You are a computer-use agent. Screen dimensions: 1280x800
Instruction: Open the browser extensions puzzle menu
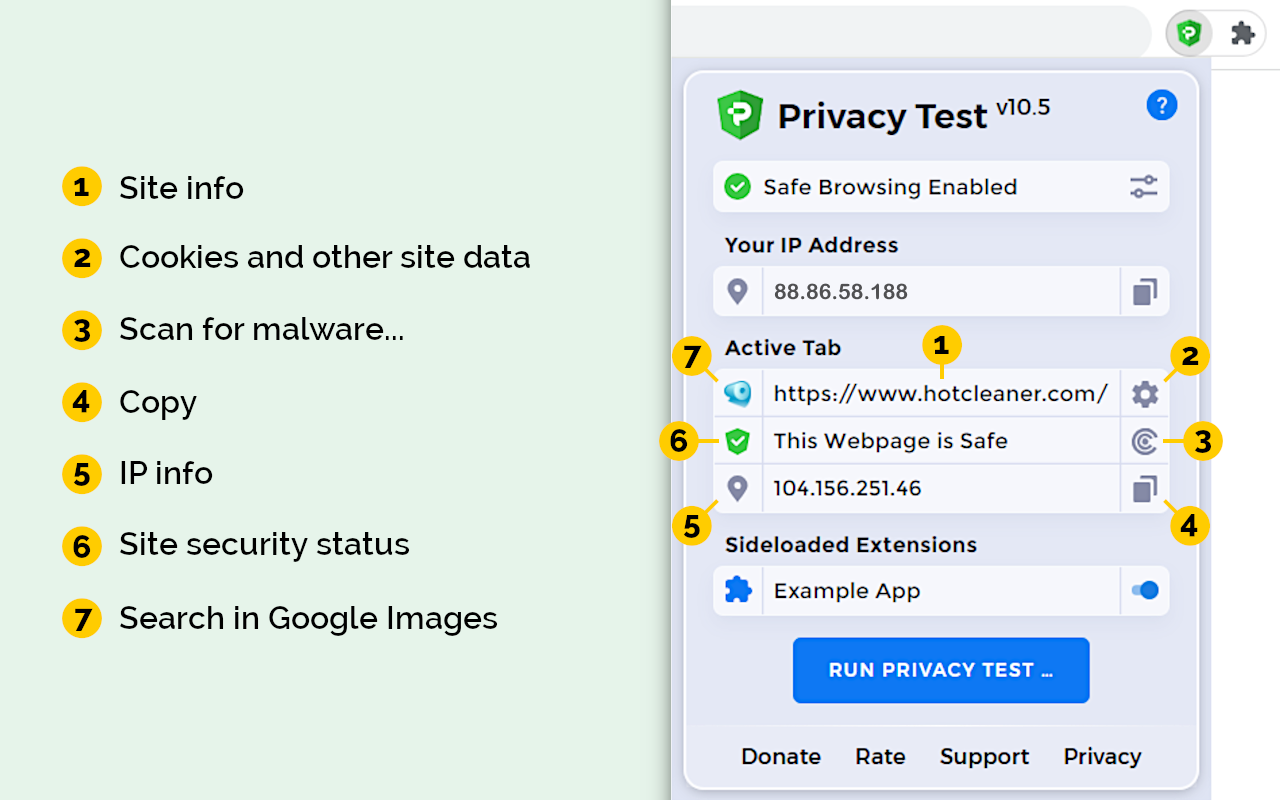click(x=1242, y=32)
